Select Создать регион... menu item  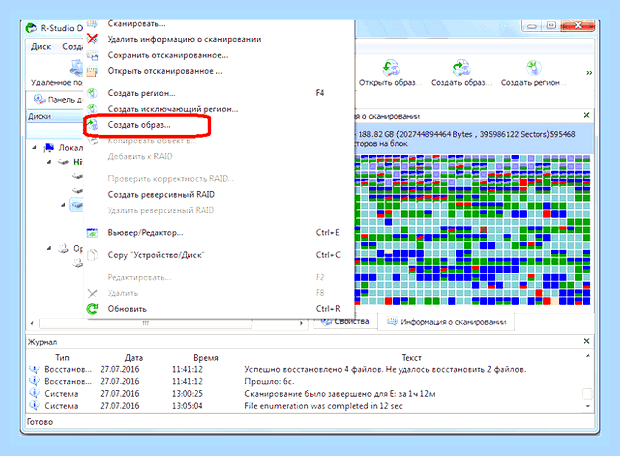click(x=141, y=93)
